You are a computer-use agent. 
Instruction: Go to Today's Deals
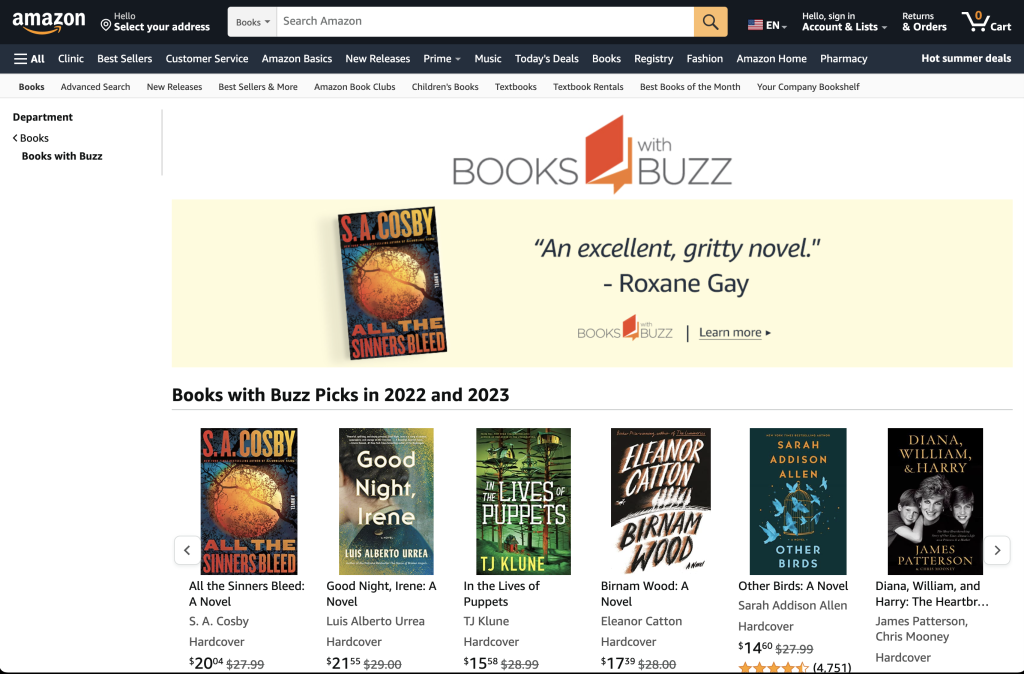point(547,59)
